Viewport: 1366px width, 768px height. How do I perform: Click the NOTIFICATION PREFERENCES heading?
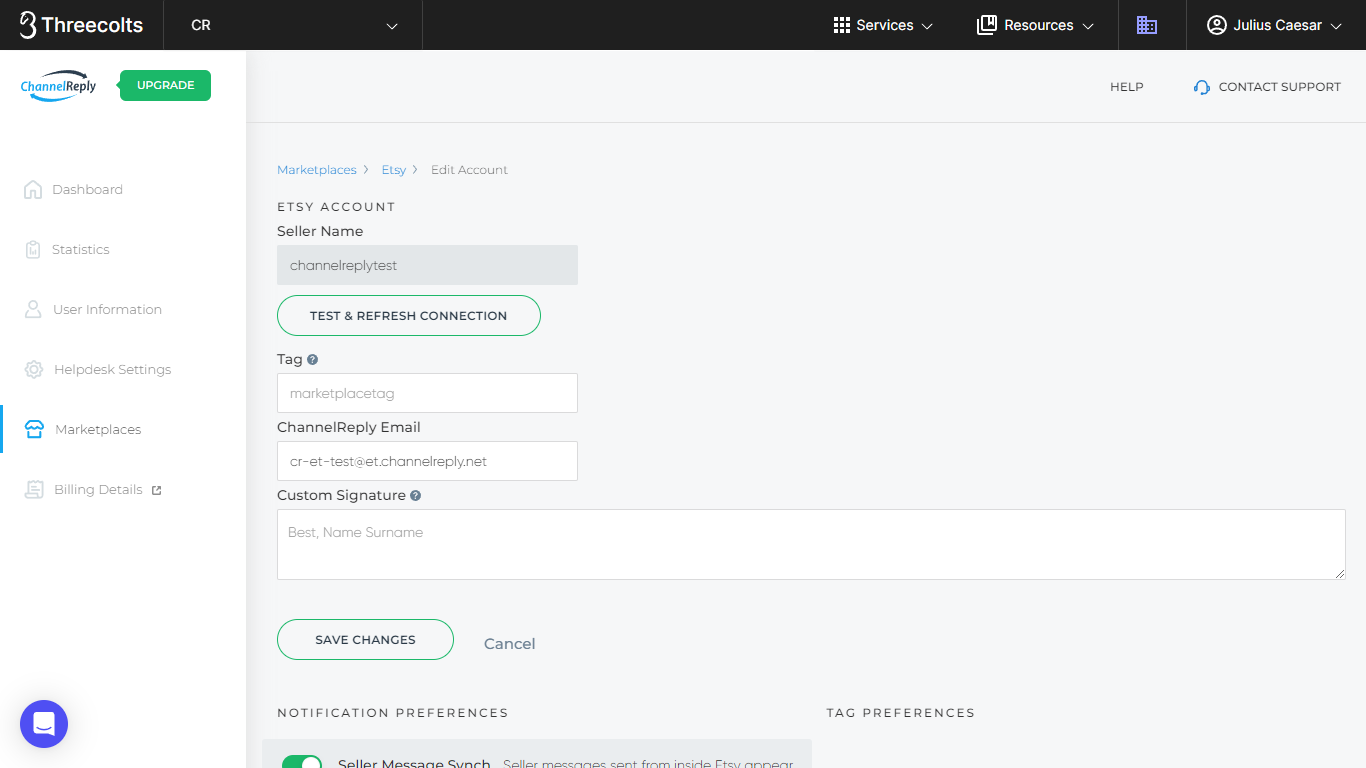(x=393, y=713)
